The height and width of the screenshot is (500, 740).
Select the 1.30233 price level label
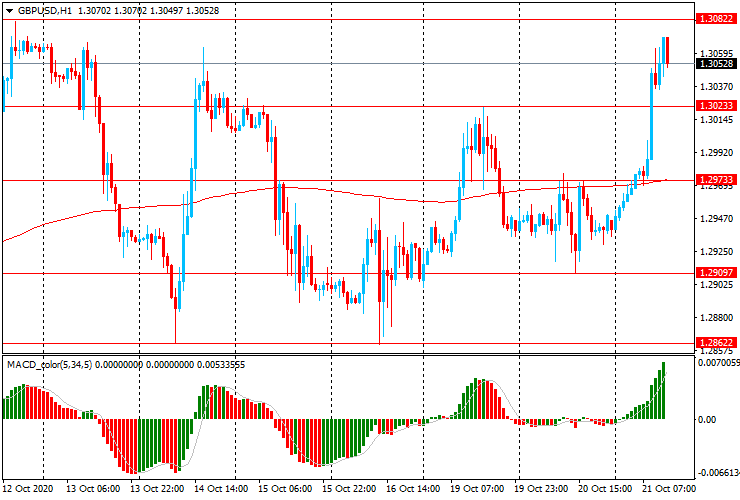pos(716,106)
